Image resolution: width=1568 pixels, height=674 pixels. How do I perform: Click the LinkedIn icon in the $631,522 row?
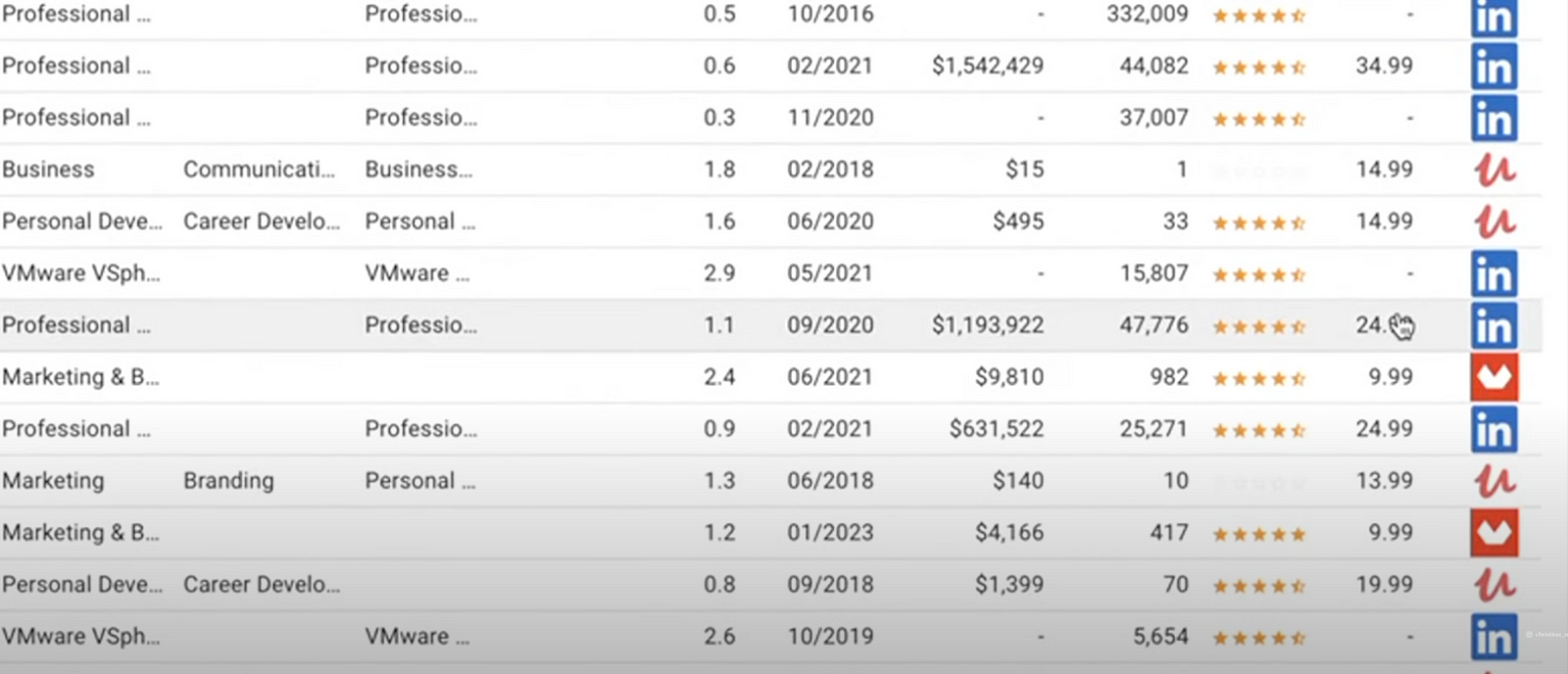[x=1494, y=430]
